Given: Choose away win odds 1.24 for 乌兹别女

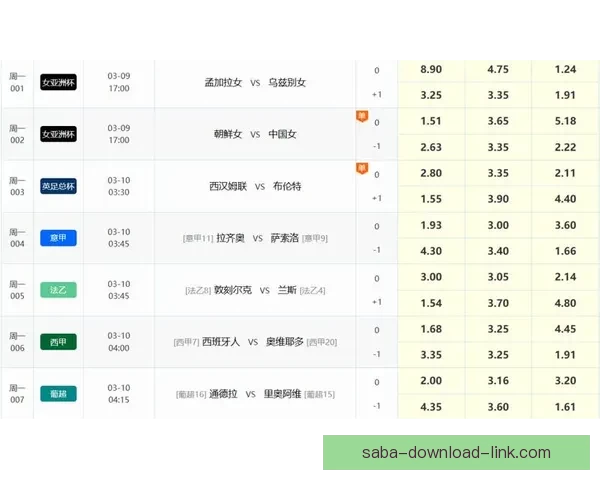Looking at the screenshot, I should point(565,70).
